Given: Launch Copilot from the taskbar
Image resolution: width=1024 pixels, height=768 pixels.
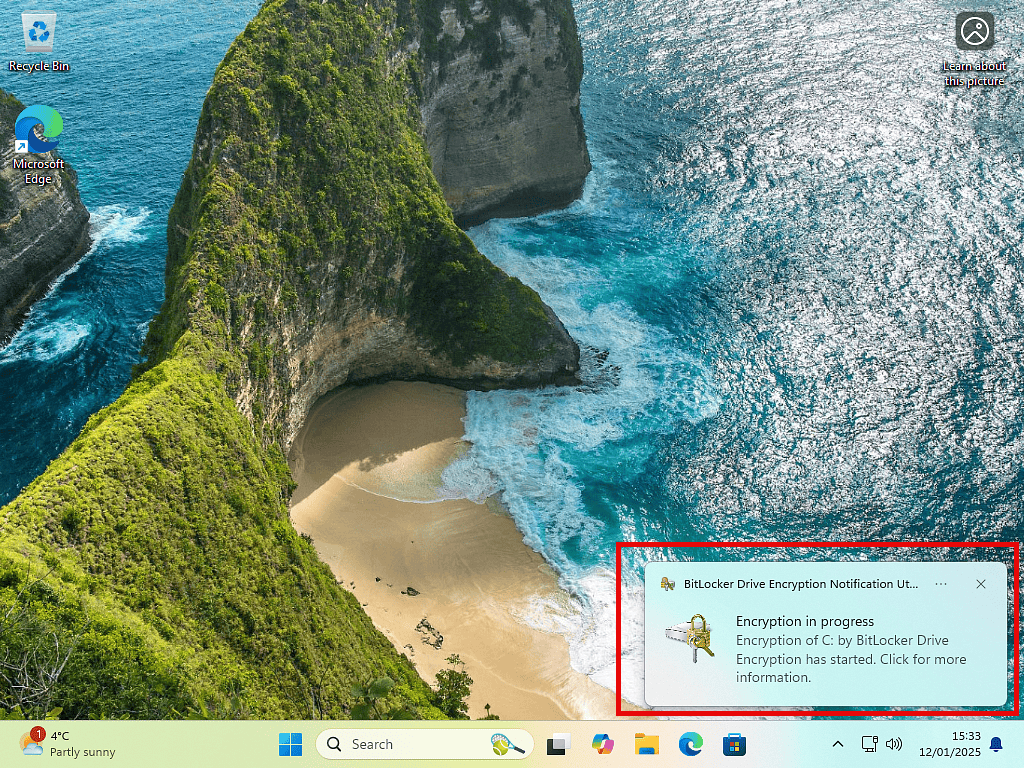Looking at the screenshot, I should 602,744.
